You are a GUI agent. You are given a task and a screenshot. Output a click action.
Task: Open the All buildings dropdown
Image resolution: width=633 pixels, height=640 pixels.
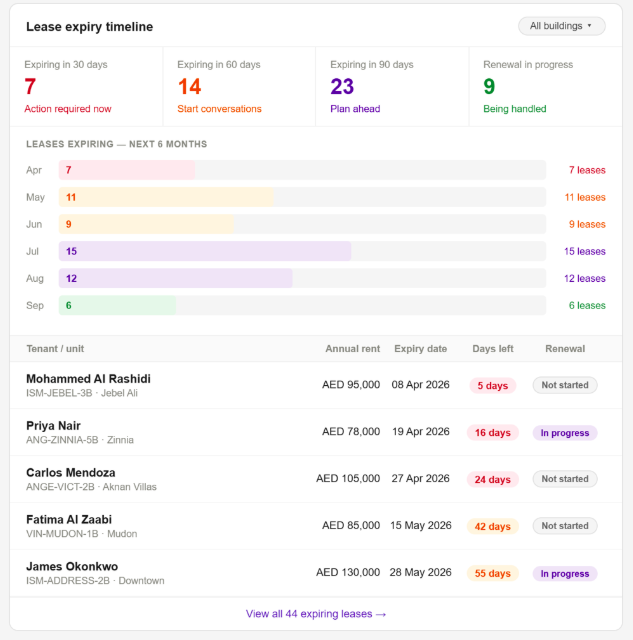pos(562,26)
